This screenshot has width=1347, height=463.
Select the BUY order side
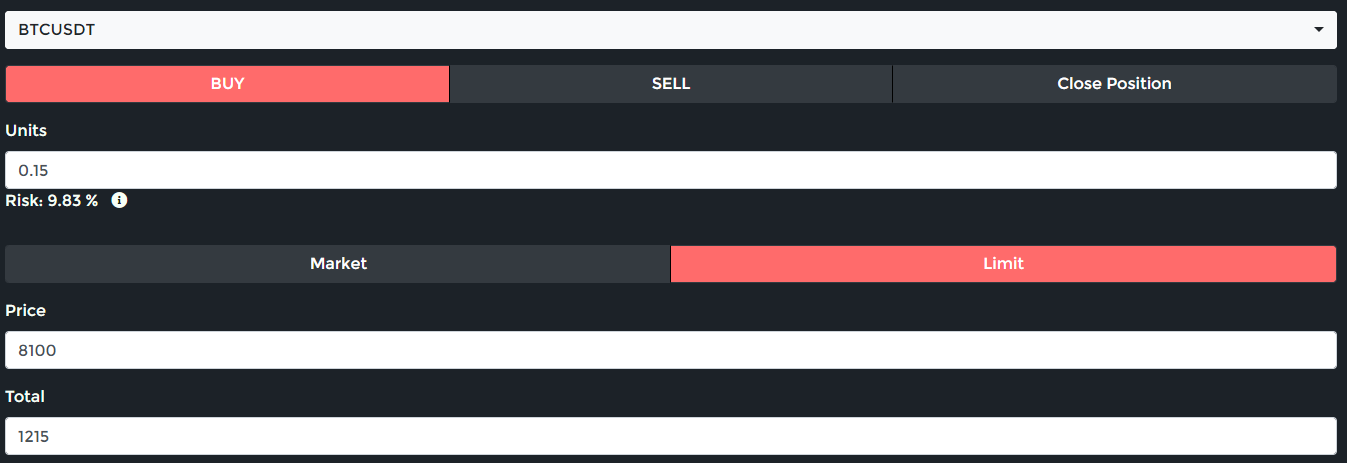point(227,84)
